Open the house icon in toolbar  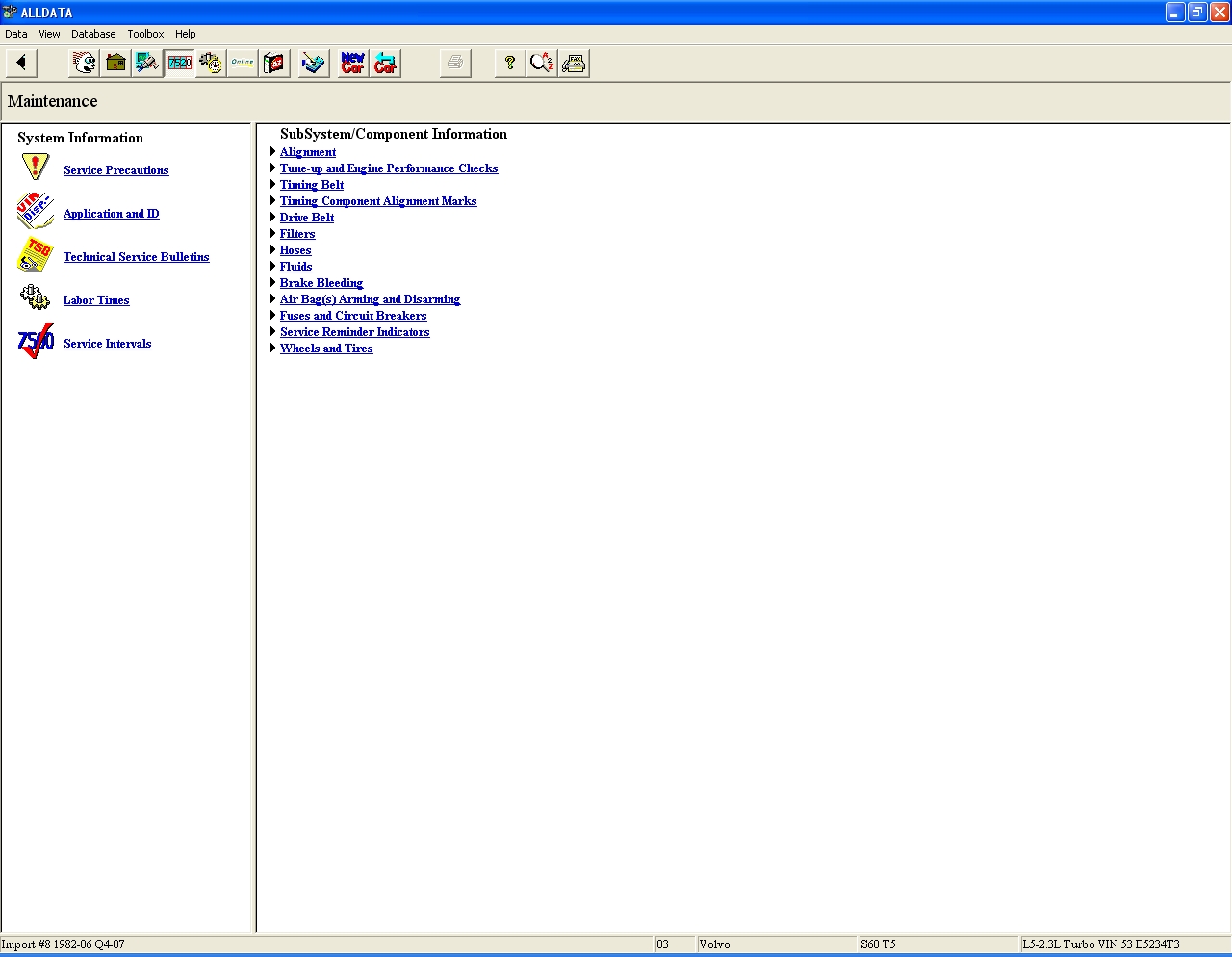(x=115, y=64)
